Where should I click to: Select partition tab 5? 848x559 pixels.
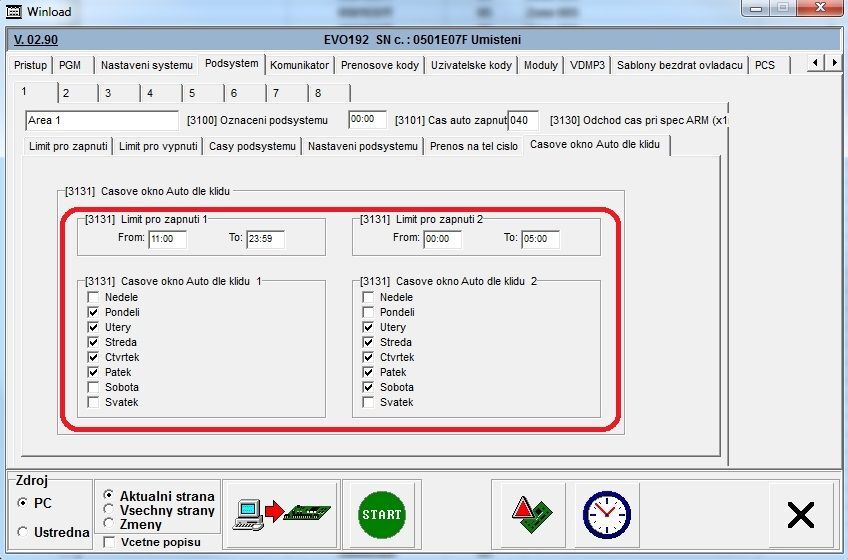[x=191, y=92]
